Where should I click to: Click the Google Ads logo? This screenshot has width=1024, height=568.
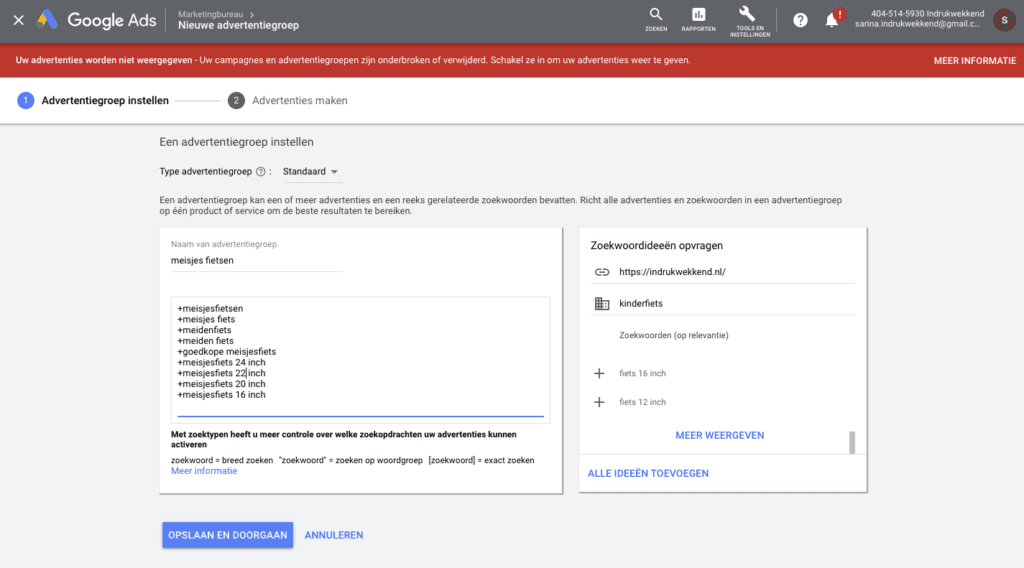click(x=96, y=20)
